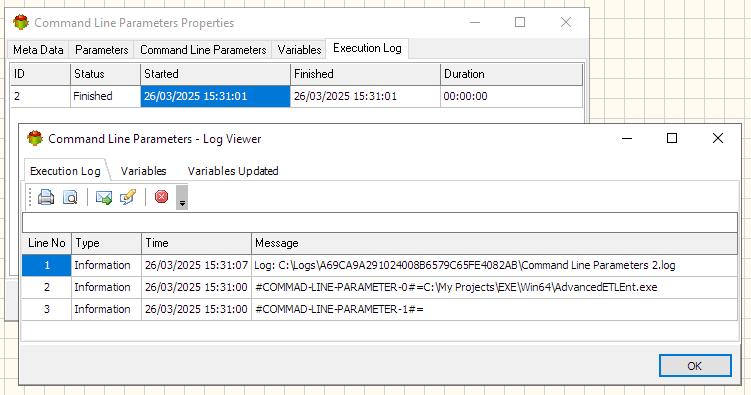Close the Command Line Parameters Properties window
The height and width of the screenshot is (395, 751).
pos(566,22)
